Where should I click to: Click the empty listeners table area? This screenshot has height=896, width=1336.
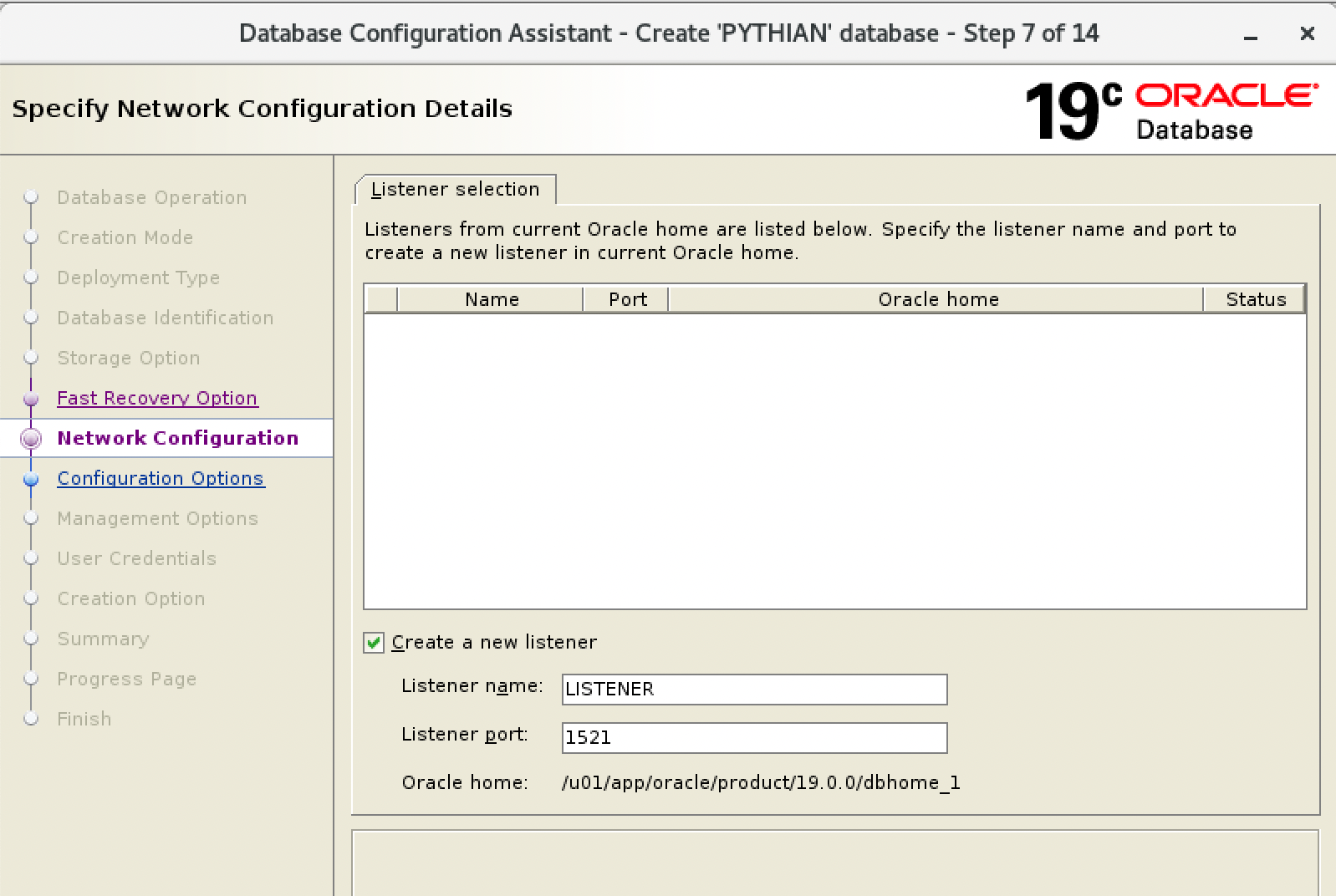click(x=834, y=461)
